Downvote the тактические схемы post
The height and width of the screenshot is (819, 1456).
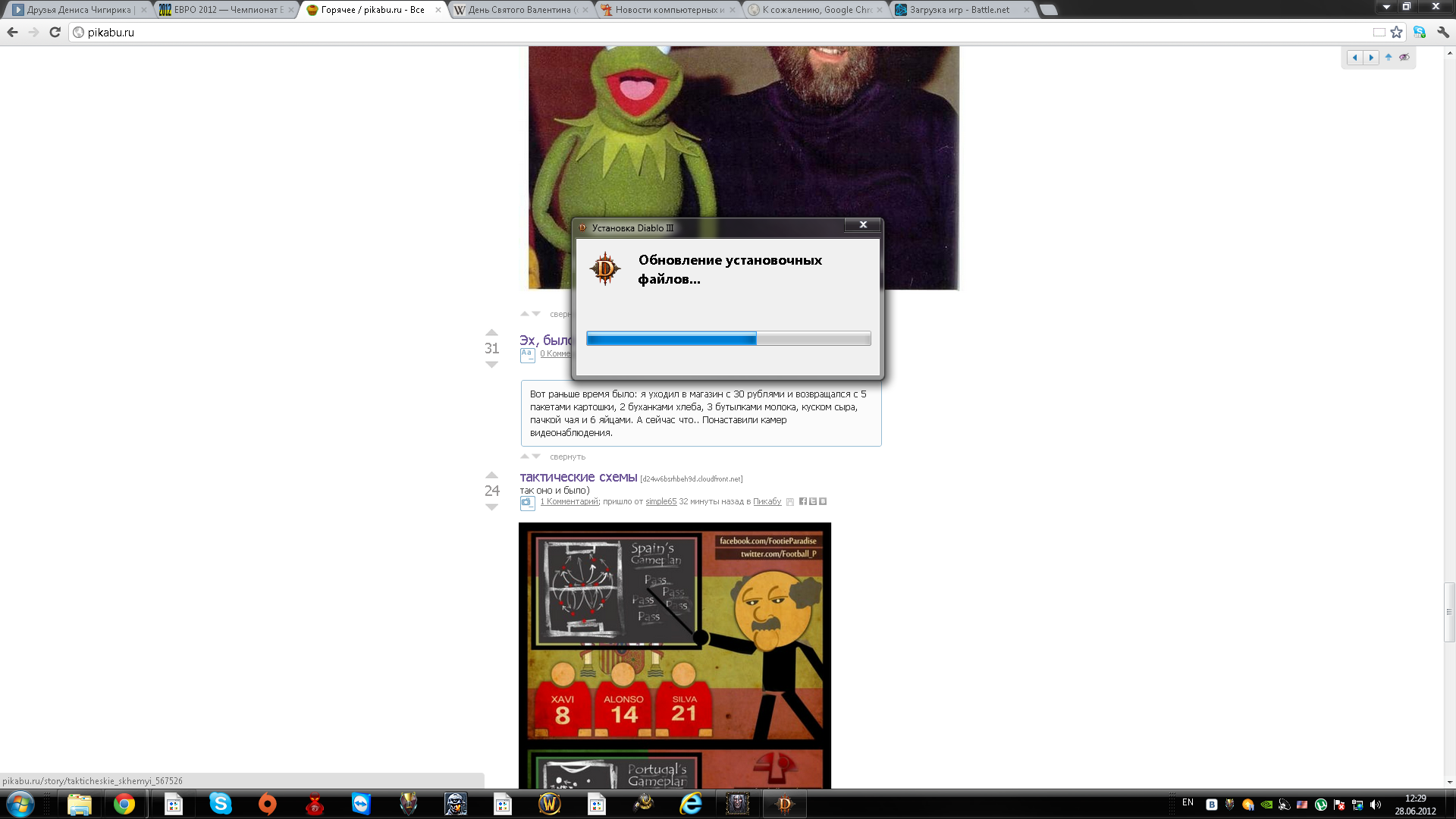tap(491, 507)
